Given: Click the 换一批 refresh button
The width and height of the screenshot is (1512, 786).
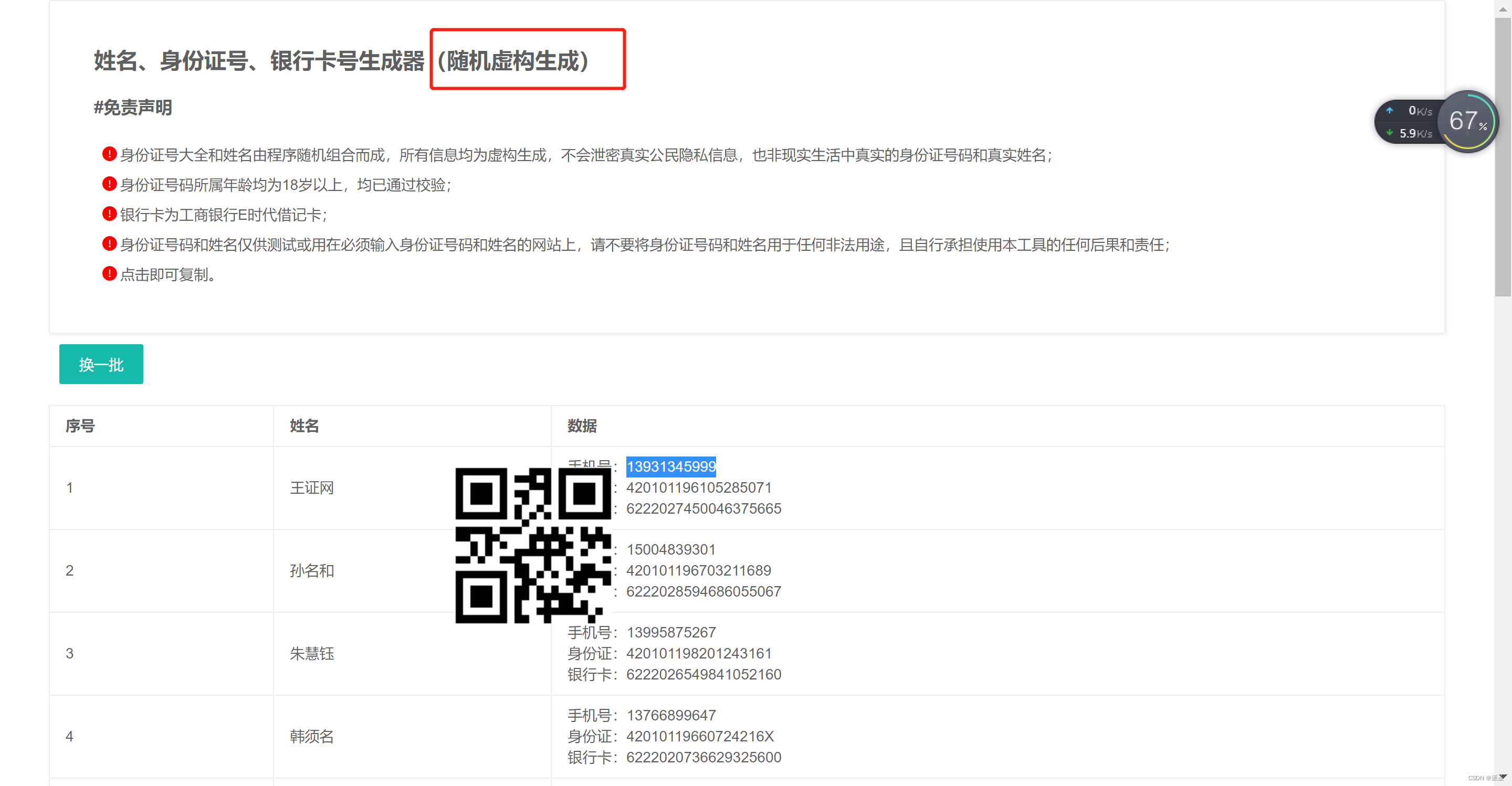Looking at the screenshot, I should [101, 364].
